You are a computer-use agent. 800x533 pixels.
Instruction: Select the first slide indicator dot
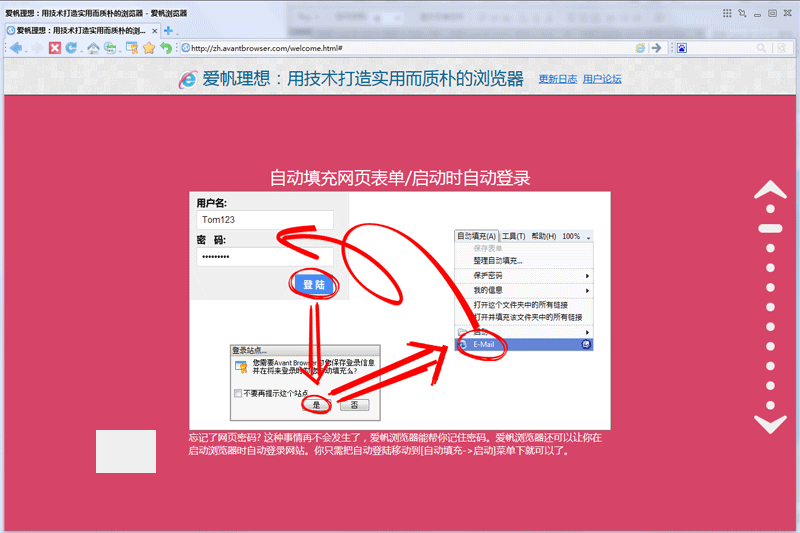[770, 209]
